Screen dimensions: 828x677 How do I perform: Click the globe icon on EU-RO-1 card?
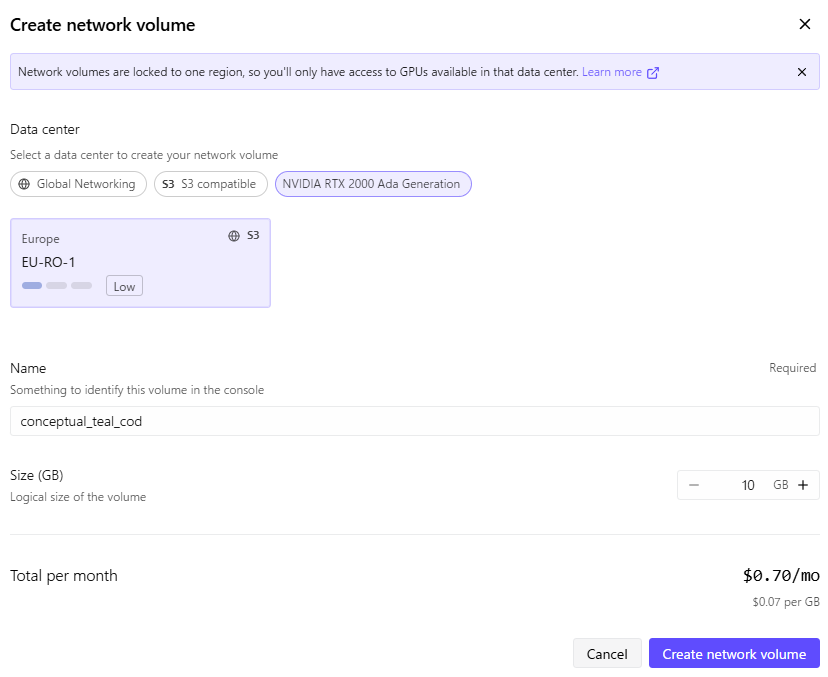234,236
